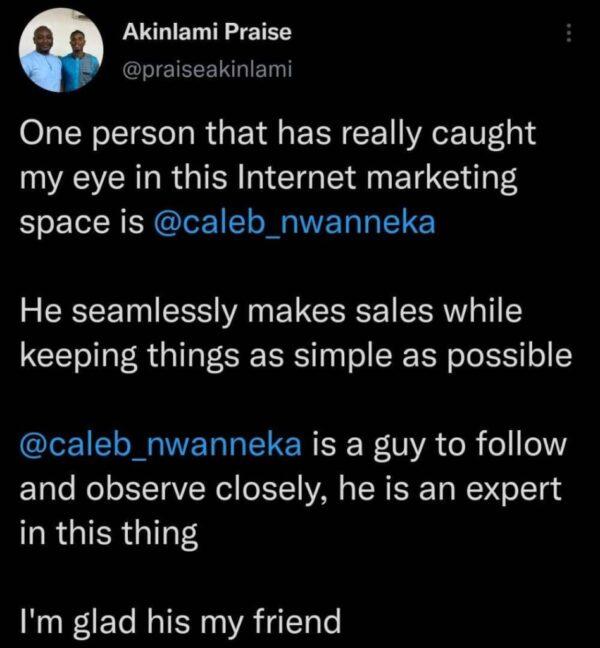This screenshot has width=600, height=648.
Task: Select the 'I'm glad his my friend' line
Action: [x=181, y=621]
